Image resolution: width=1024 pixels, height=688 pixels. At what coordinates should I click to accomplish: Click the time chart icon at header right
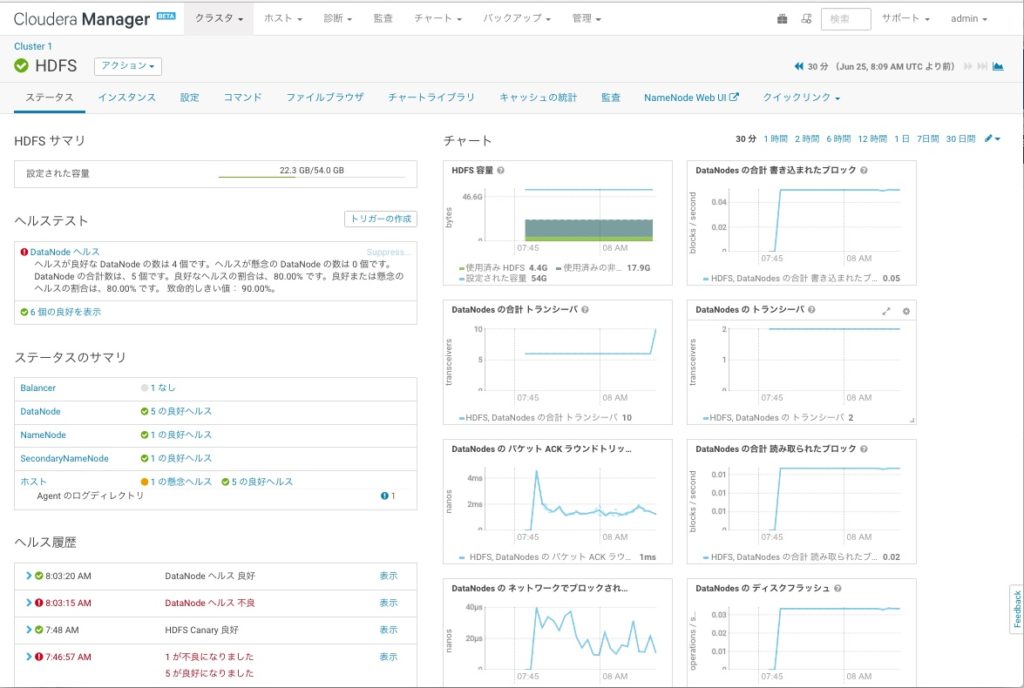997,66
